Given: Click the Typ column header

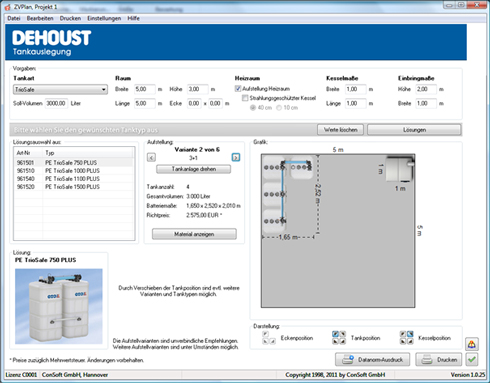Looking at the screenshot, I should [88, 153].
